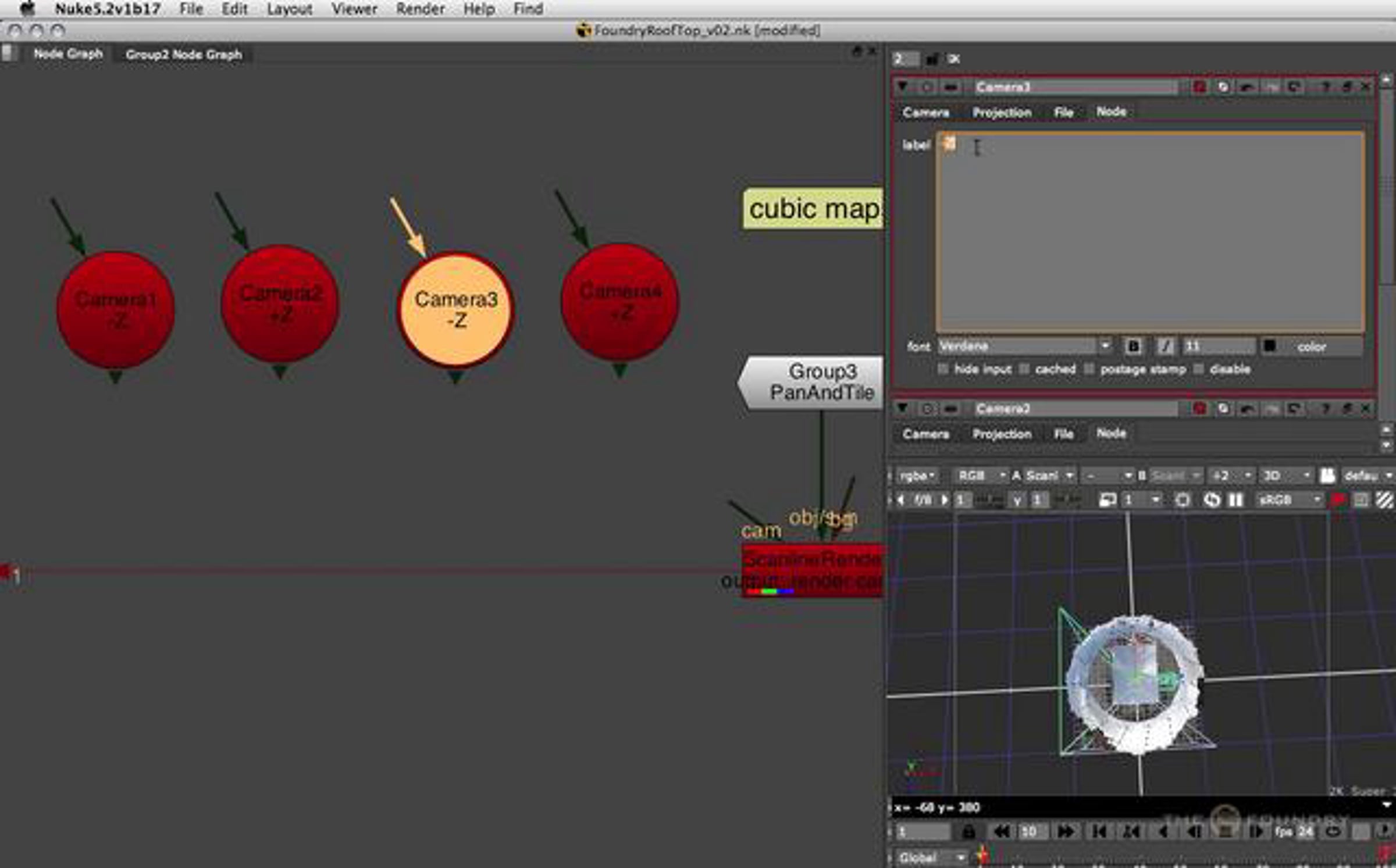Center the Camera2 node in the node graph

tap(927, 409)
